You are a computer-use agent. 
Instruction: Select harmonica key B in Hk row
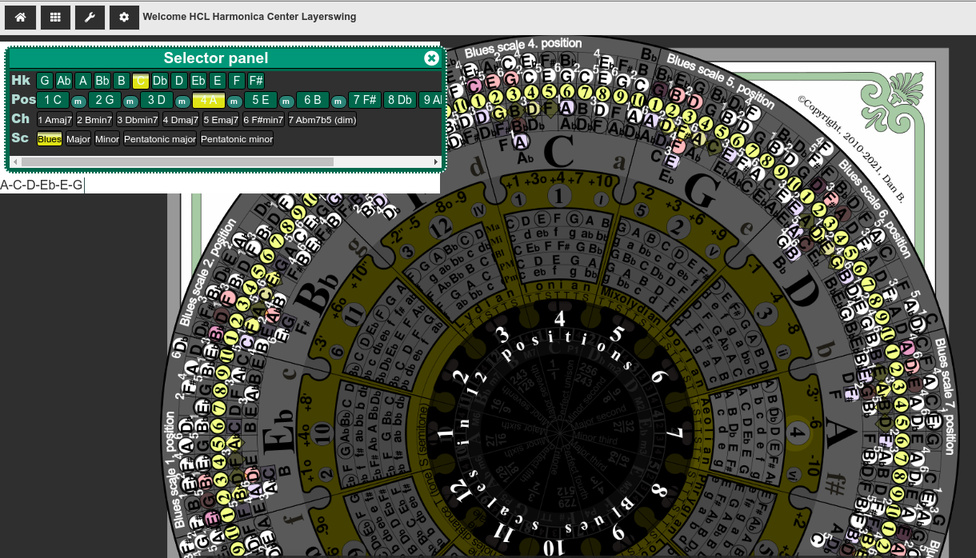(121, 81)
